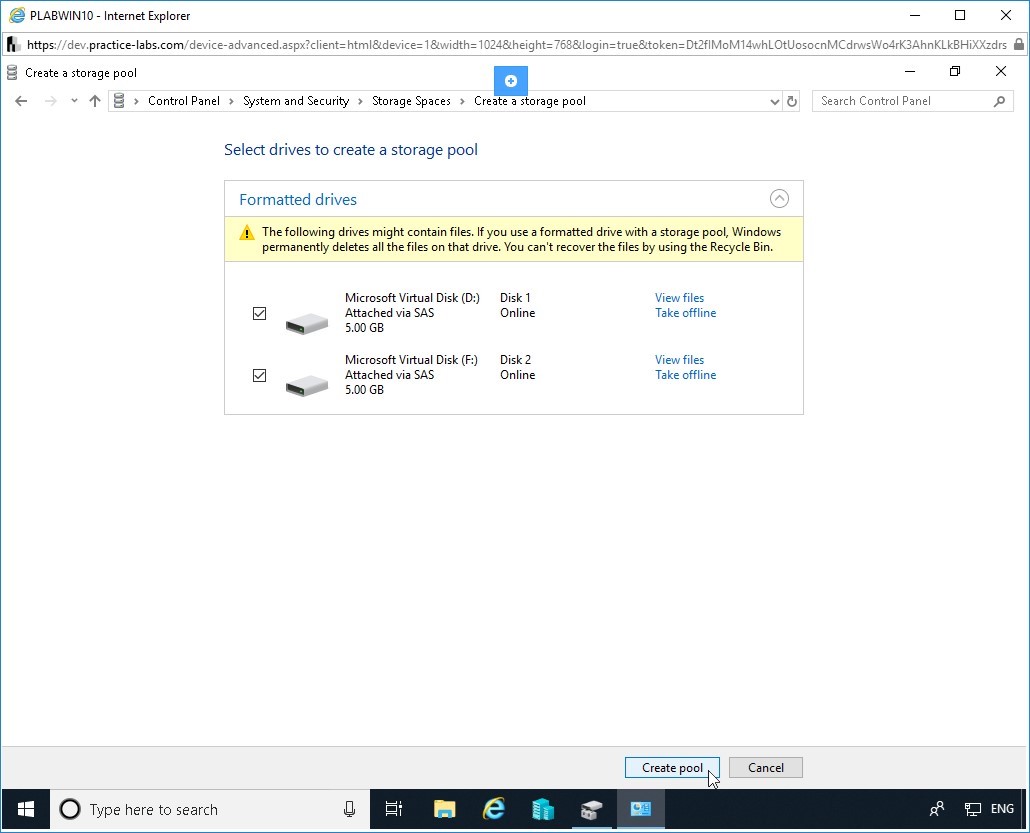Click the network tray icon

click(x=972, y=809)
